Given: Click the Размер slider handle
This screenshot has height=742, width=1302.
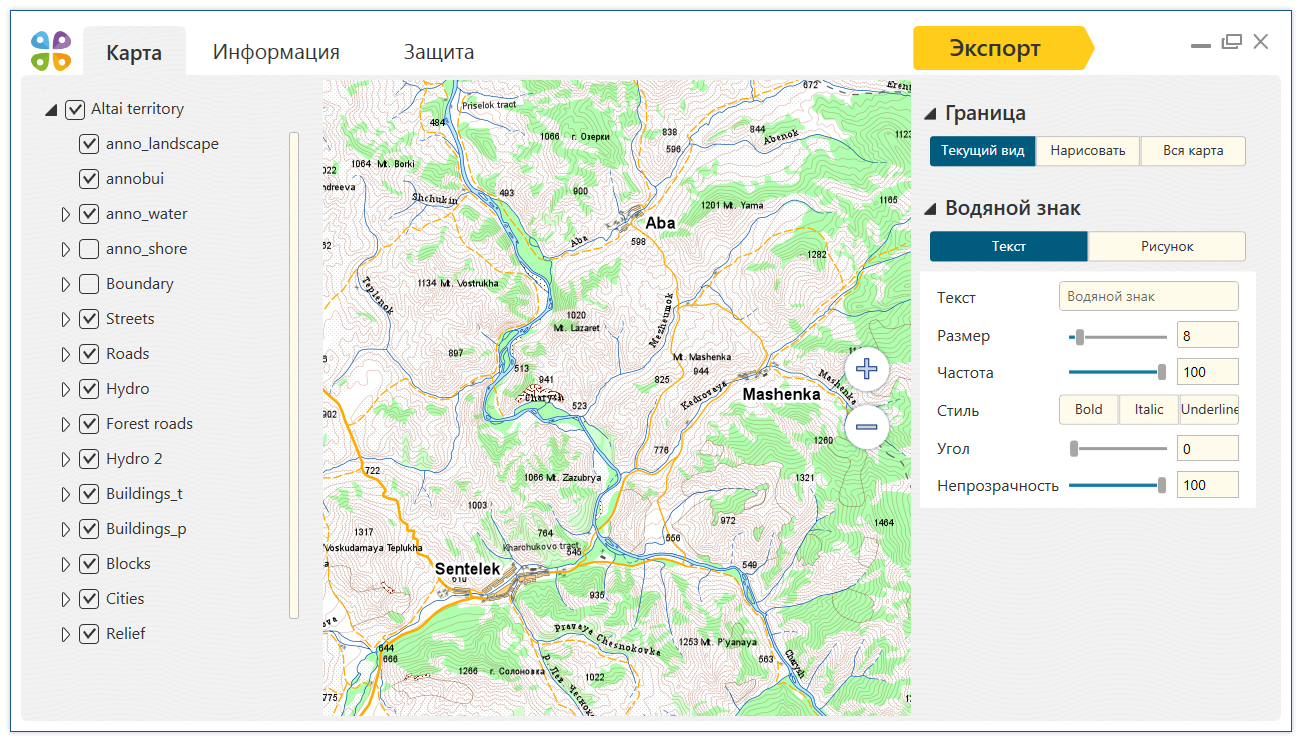Looking at the screenshot, I should pos(1079,337).
